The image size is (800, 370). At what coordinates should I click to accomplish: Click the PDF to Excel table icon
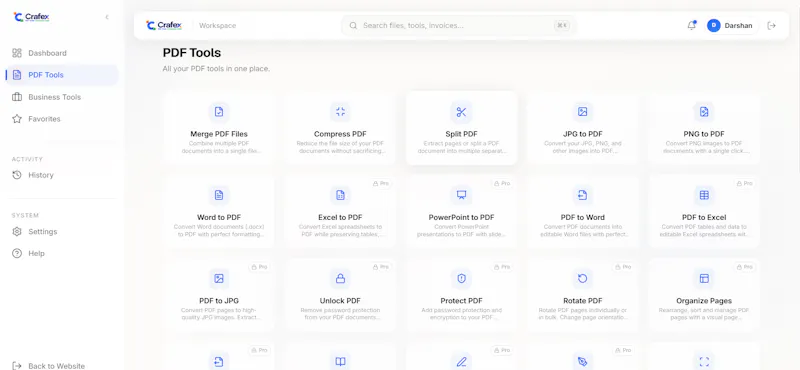(704, 195)
